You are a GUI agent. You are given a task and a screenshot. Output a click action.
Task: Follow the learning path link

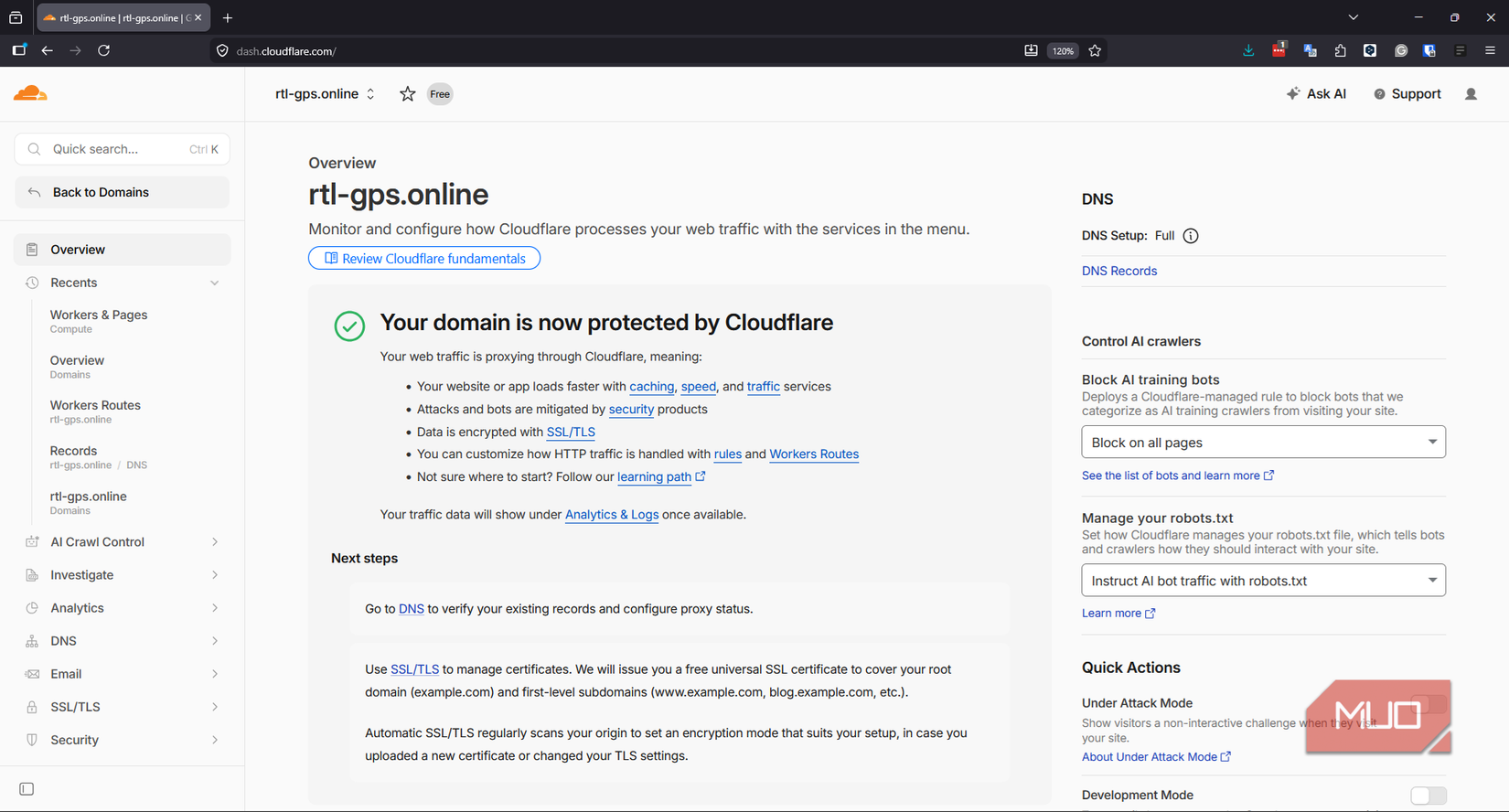point(661,477)
